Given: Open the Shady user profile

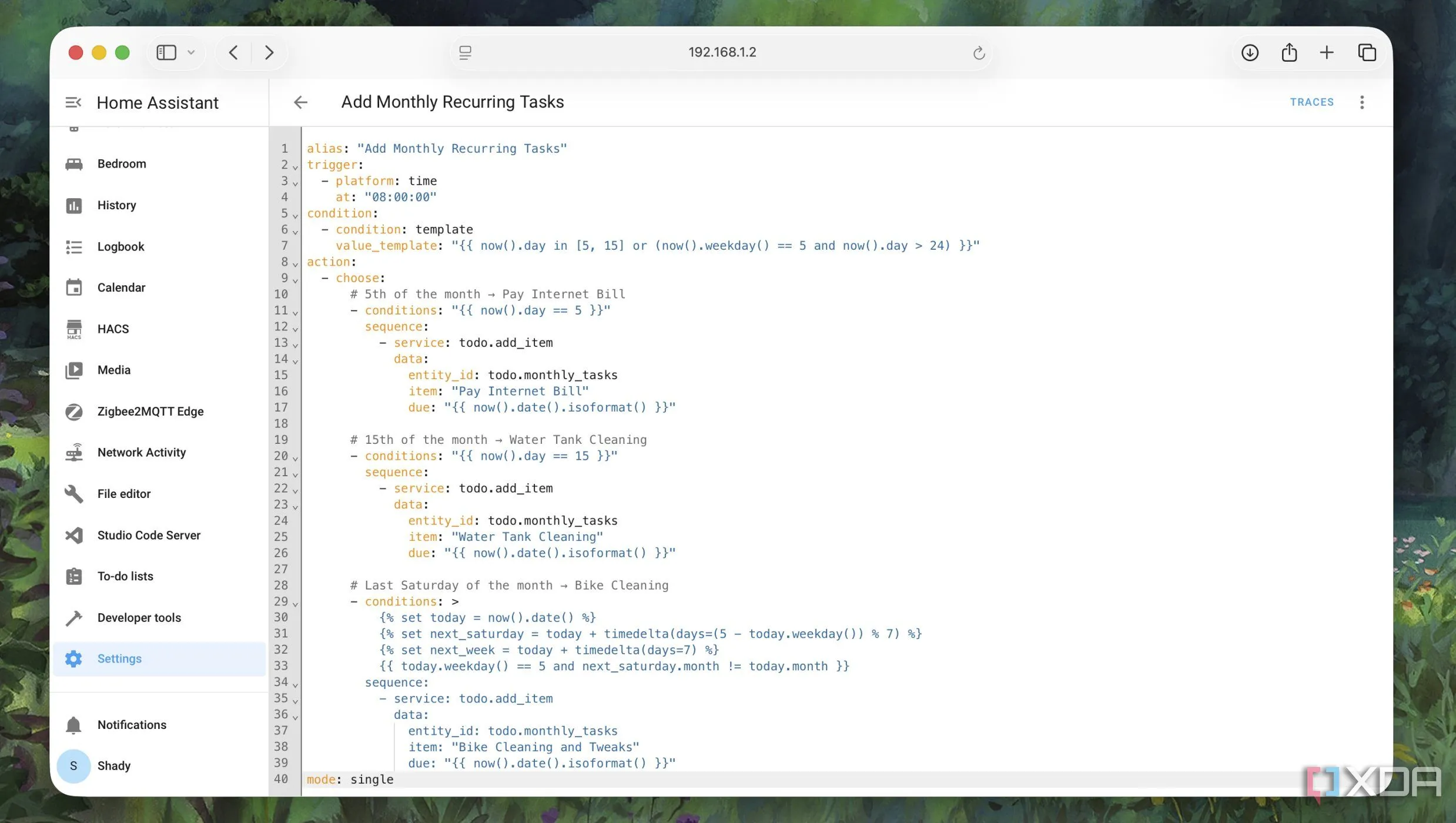Looking at the screenshot, I should pyautogui.click(x=113, y=765).
